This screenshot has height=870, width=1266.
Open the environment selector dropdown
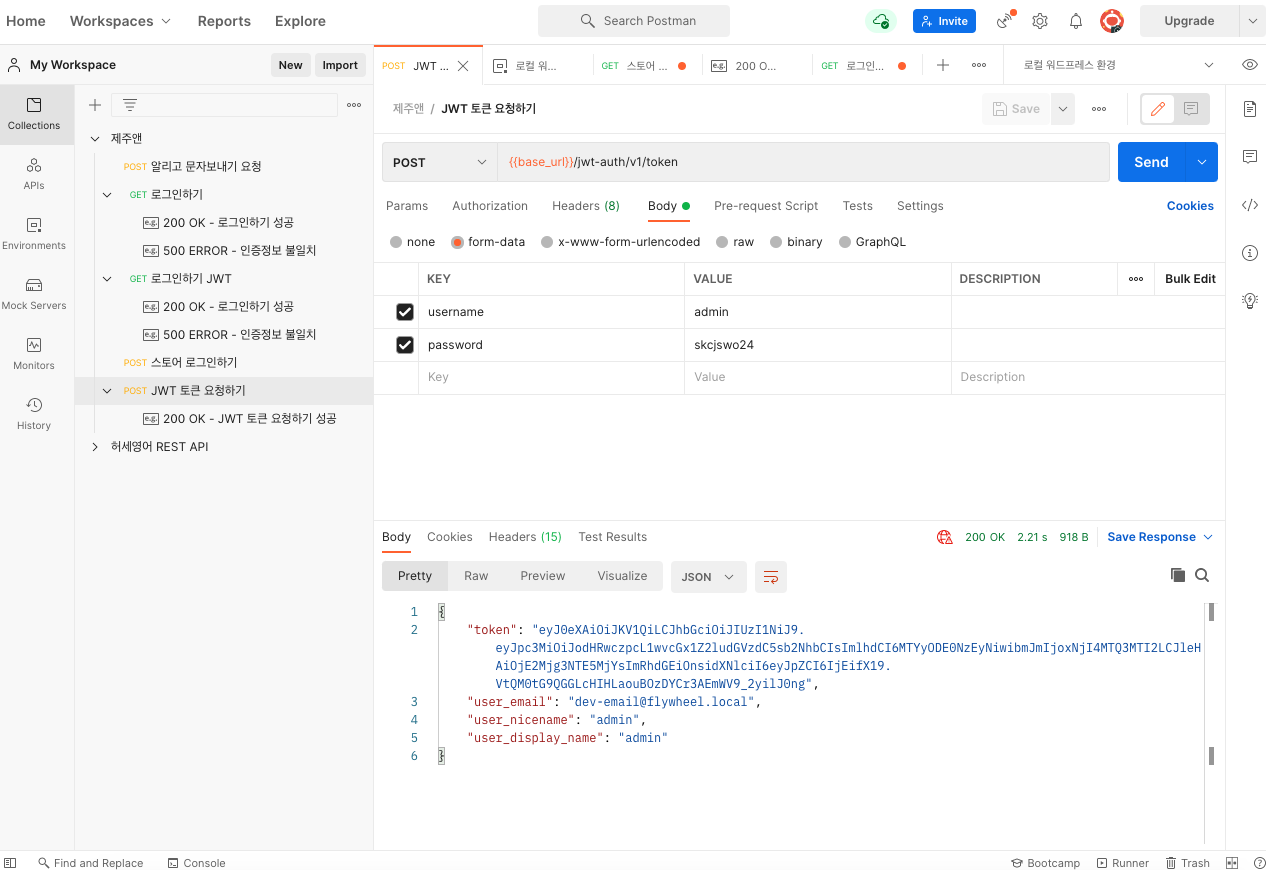coord(1120,65)
